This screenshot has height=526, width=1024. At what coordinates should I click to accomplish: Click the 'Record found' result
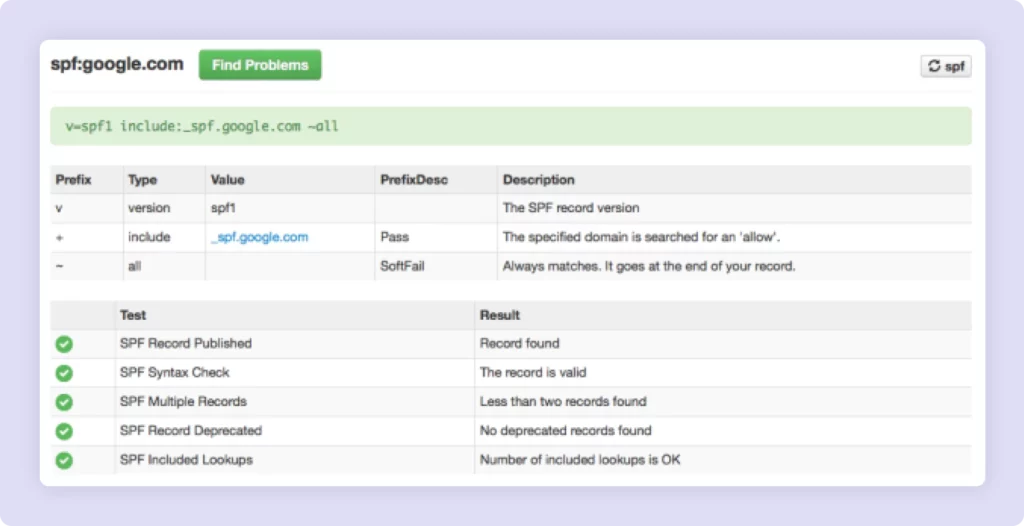[x=519, y=344]
